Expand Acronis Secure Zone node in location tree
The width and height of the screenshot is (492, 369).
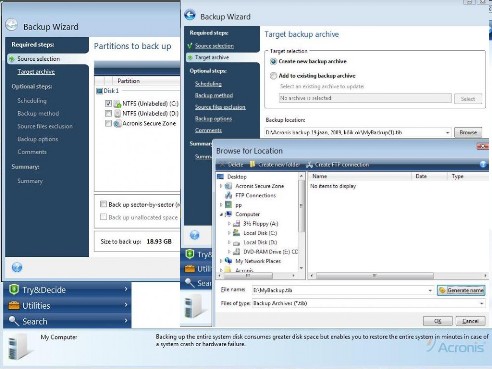(221, 186)
